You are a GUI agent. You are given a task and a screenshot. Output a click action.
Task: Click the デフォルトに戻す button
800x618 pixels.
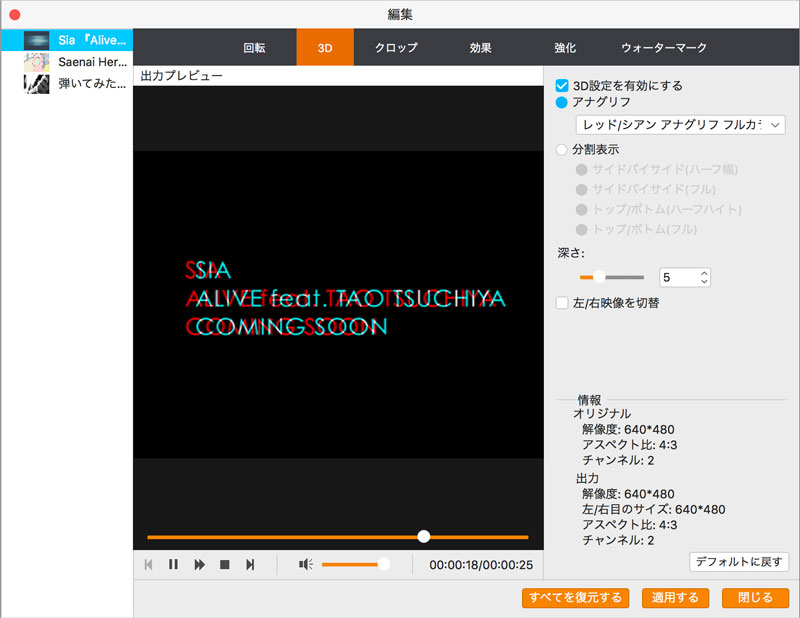click(x=739, y=562)
